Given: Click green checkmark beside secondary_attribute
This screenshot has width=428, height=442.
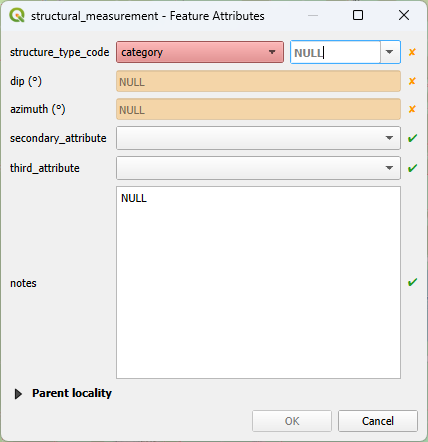Looking at the screenshot, I should [x=412, y=138].
